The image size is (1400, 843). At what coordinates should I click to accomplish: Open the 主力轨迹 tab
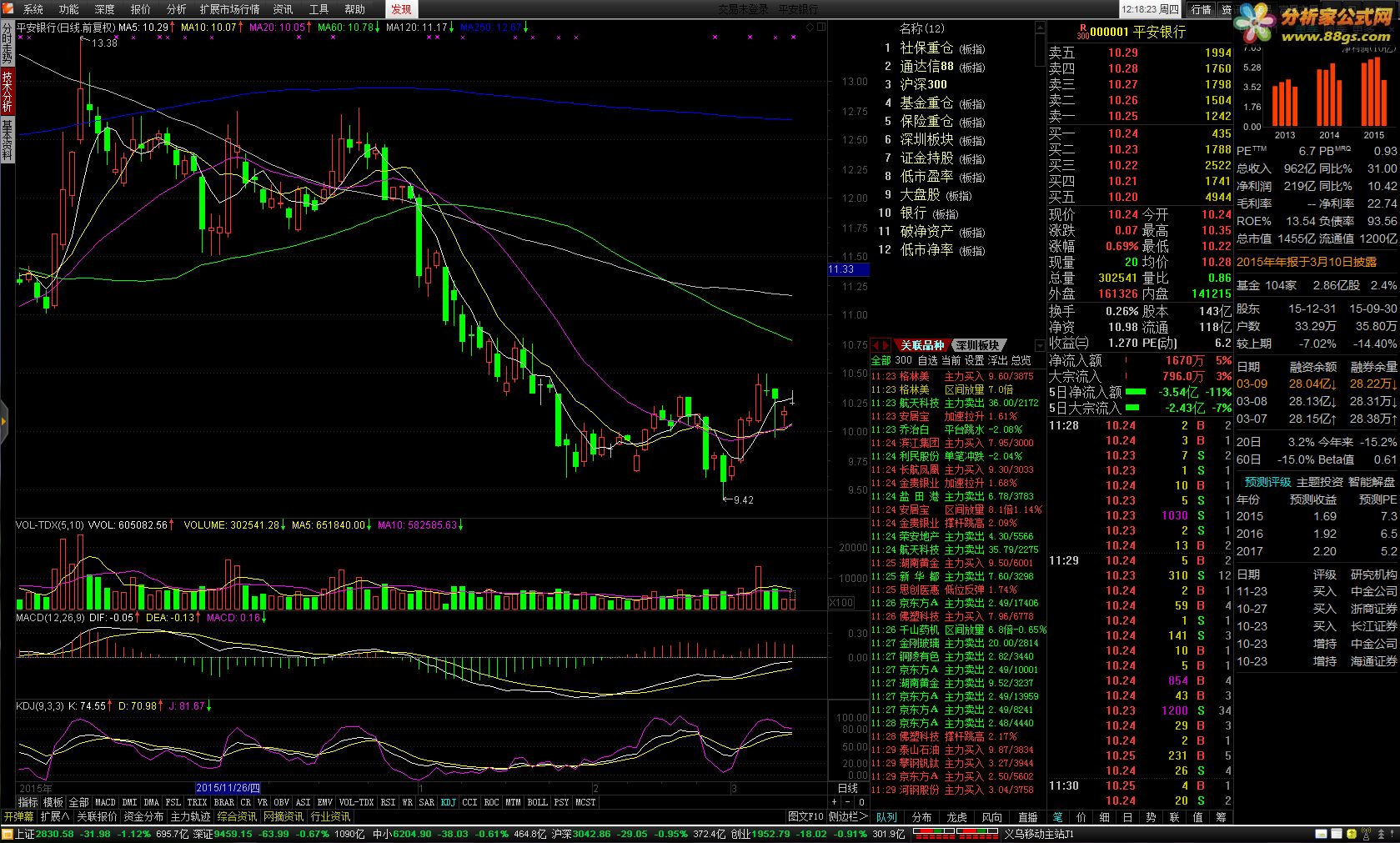click(x=191, y=816)
